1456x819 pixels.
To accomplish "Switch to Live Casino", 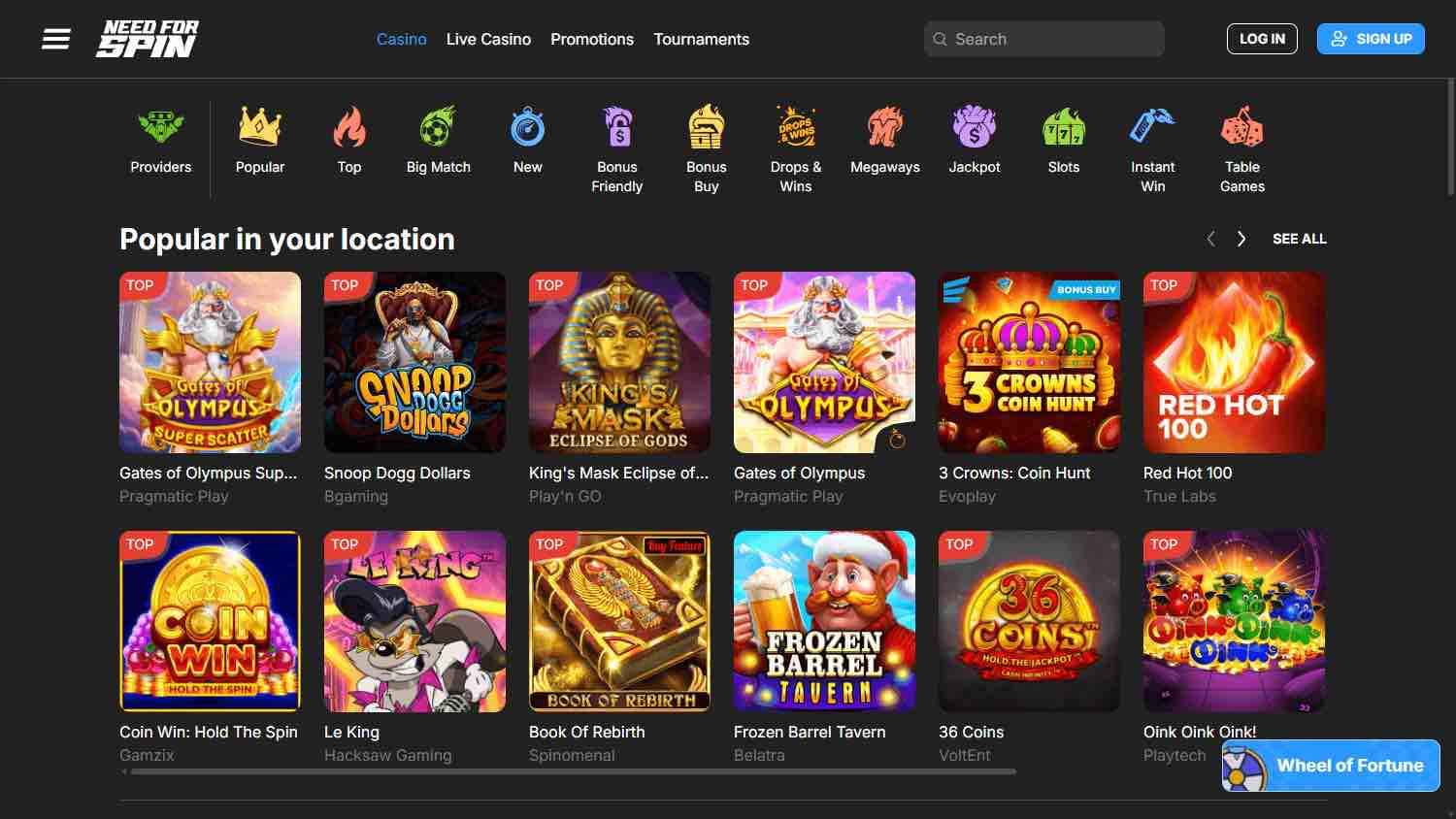I will [x=488, y=39].
